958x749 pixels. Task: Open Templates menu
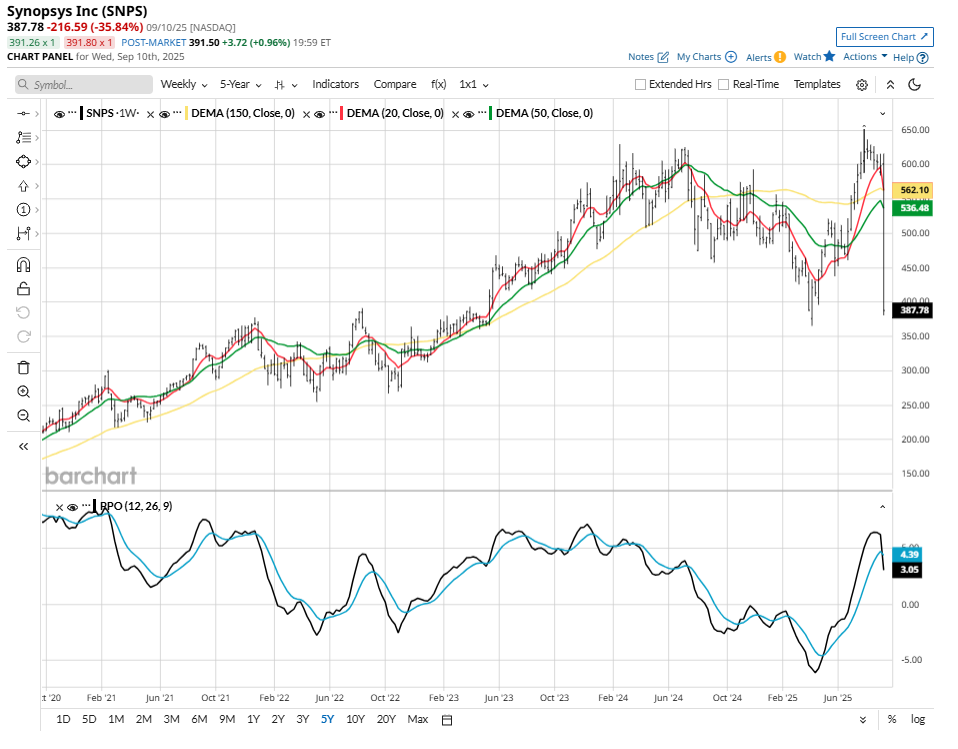817,84
